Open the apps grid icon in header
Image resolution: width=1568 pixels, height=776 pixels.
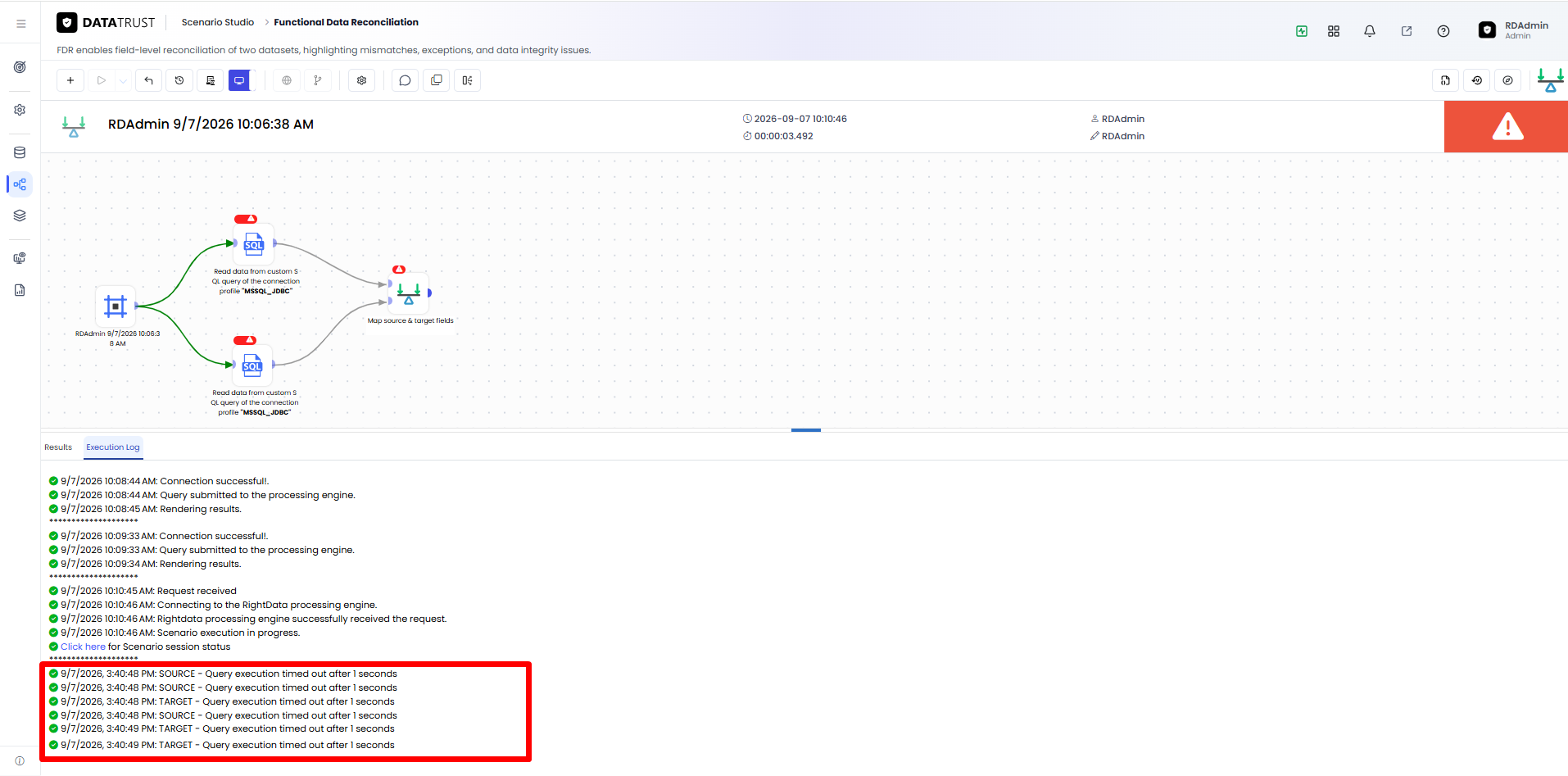[x=1334, y=31]
